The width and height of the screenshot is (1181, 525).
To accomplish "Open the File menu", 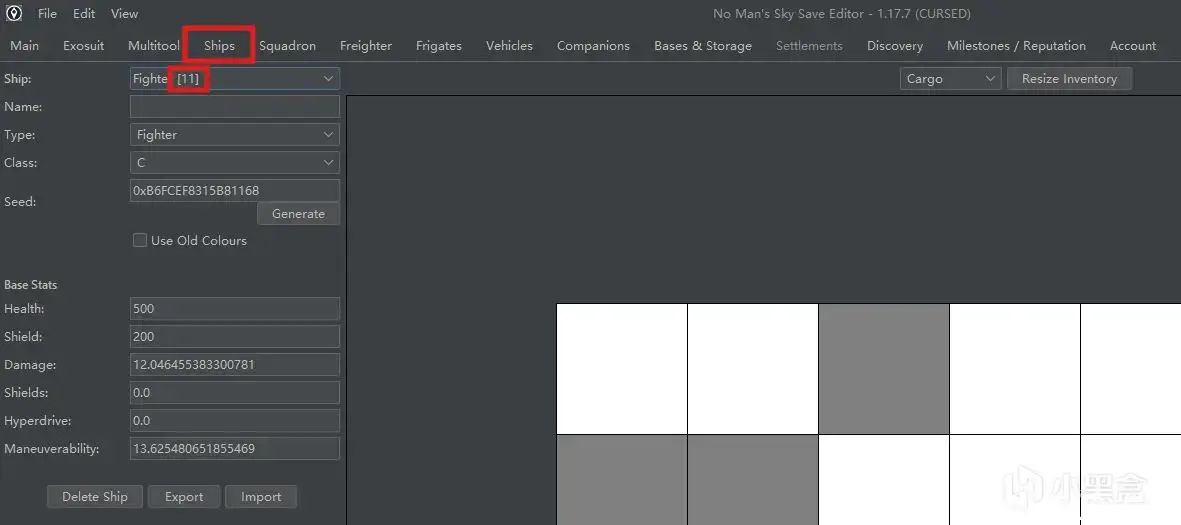I will (47, 14).
